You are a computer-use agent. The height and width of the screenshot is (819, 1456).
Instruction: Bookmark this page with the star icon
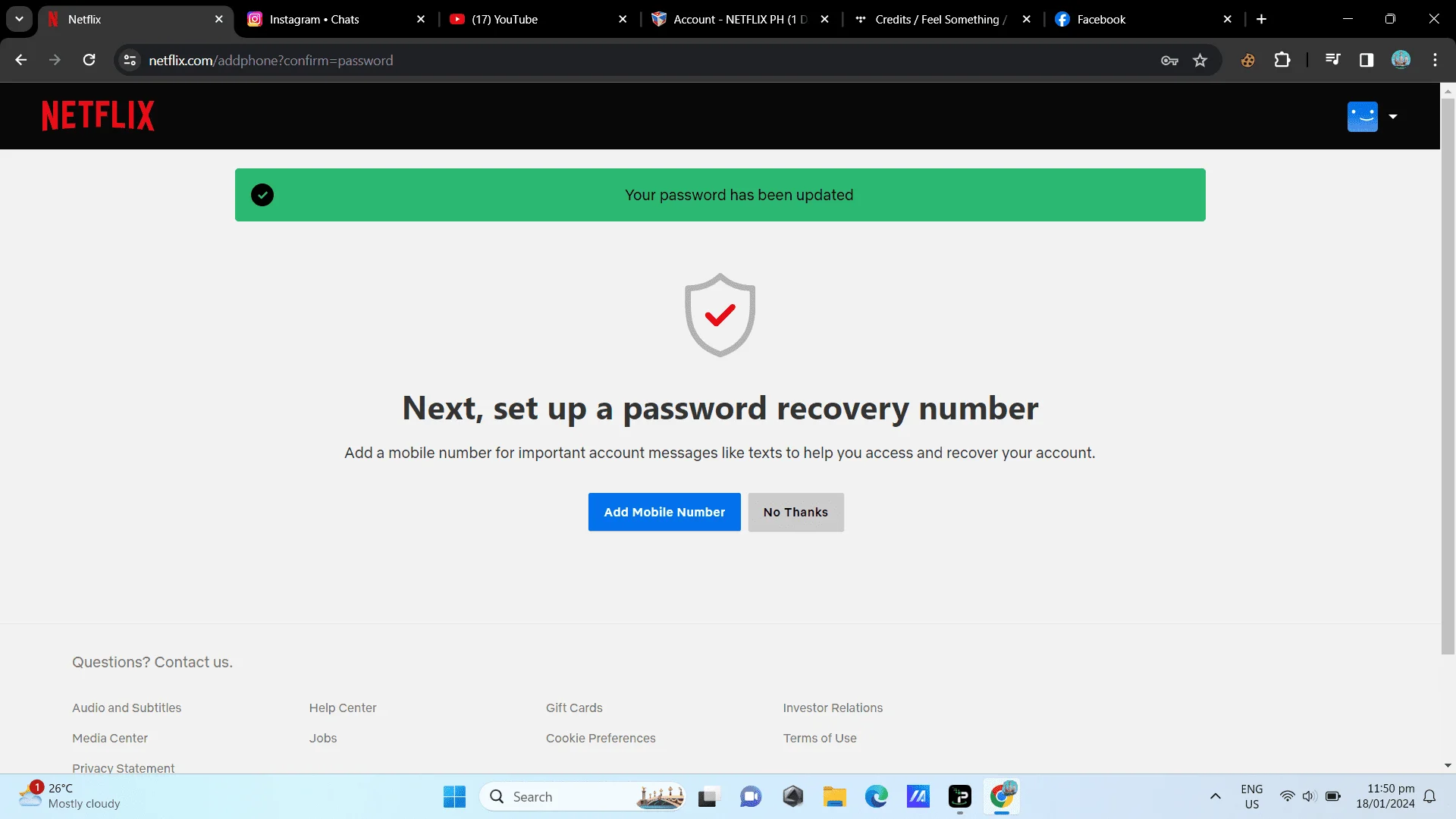1200,60
